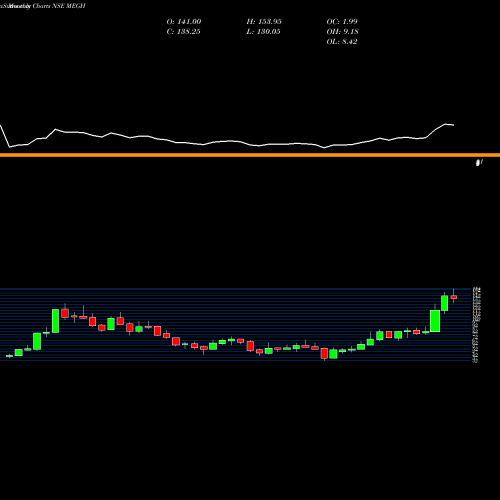Click the 'OH: 9.18' value
500x500 pixels.
pos(342,32)
